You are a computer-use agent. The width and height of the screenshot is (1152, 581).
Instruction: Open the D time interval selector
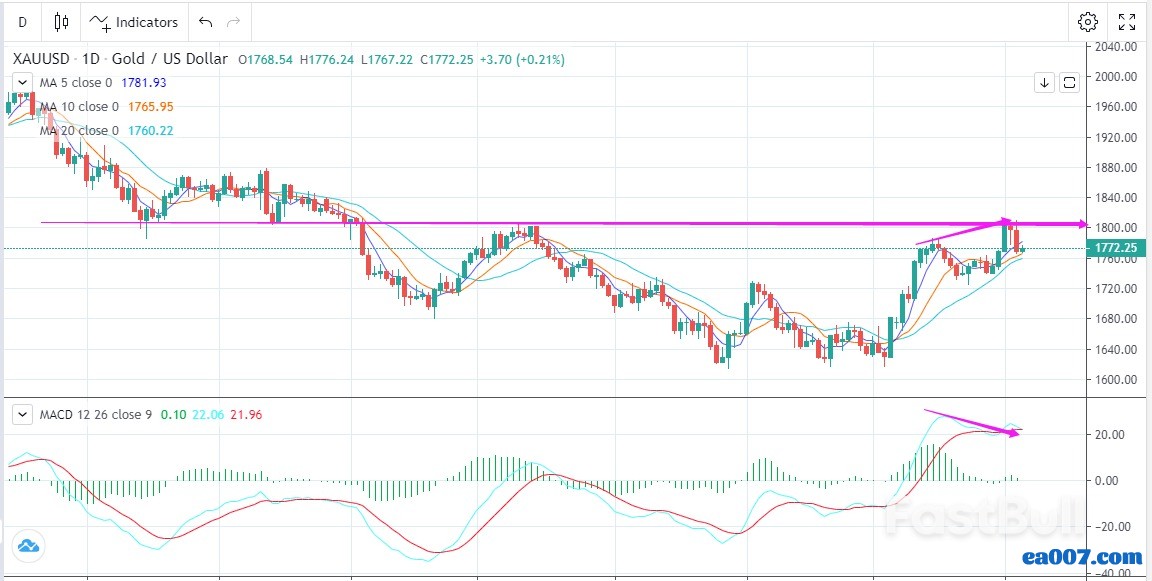[x=22, y=22]
